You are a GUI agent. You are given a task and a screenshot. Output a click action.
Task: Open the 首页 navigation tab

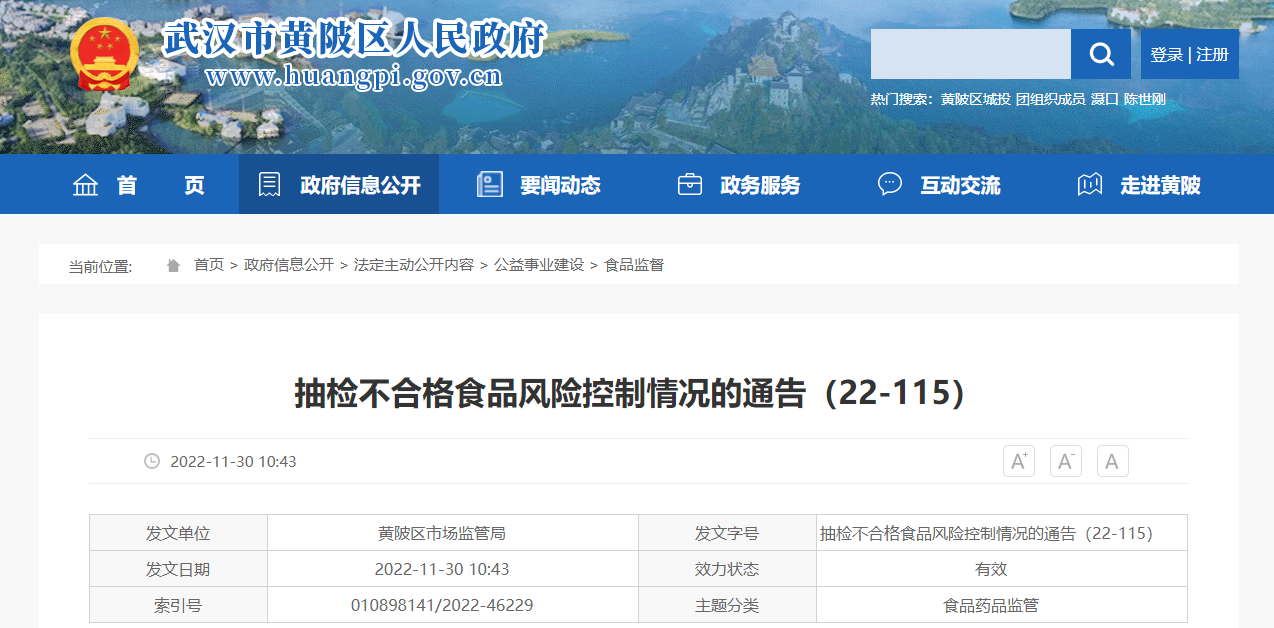(x=139, y=185)
